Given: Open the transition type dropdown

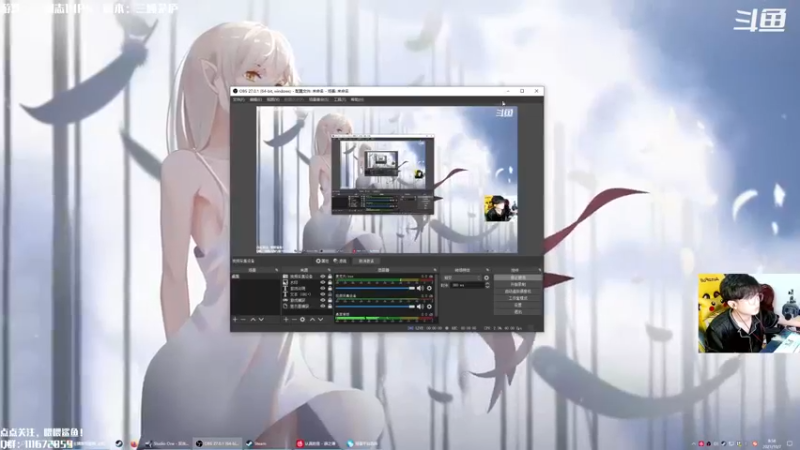Looking at the screenshot, I should pos(462,278).
